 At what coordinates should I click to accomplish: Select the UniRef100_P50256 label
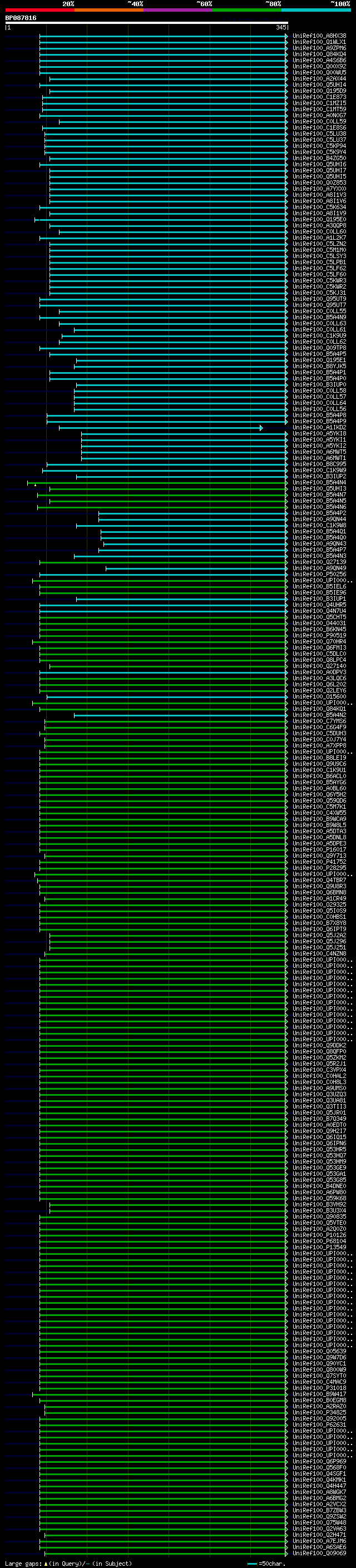pyautogui.click(x=319, y=574)
